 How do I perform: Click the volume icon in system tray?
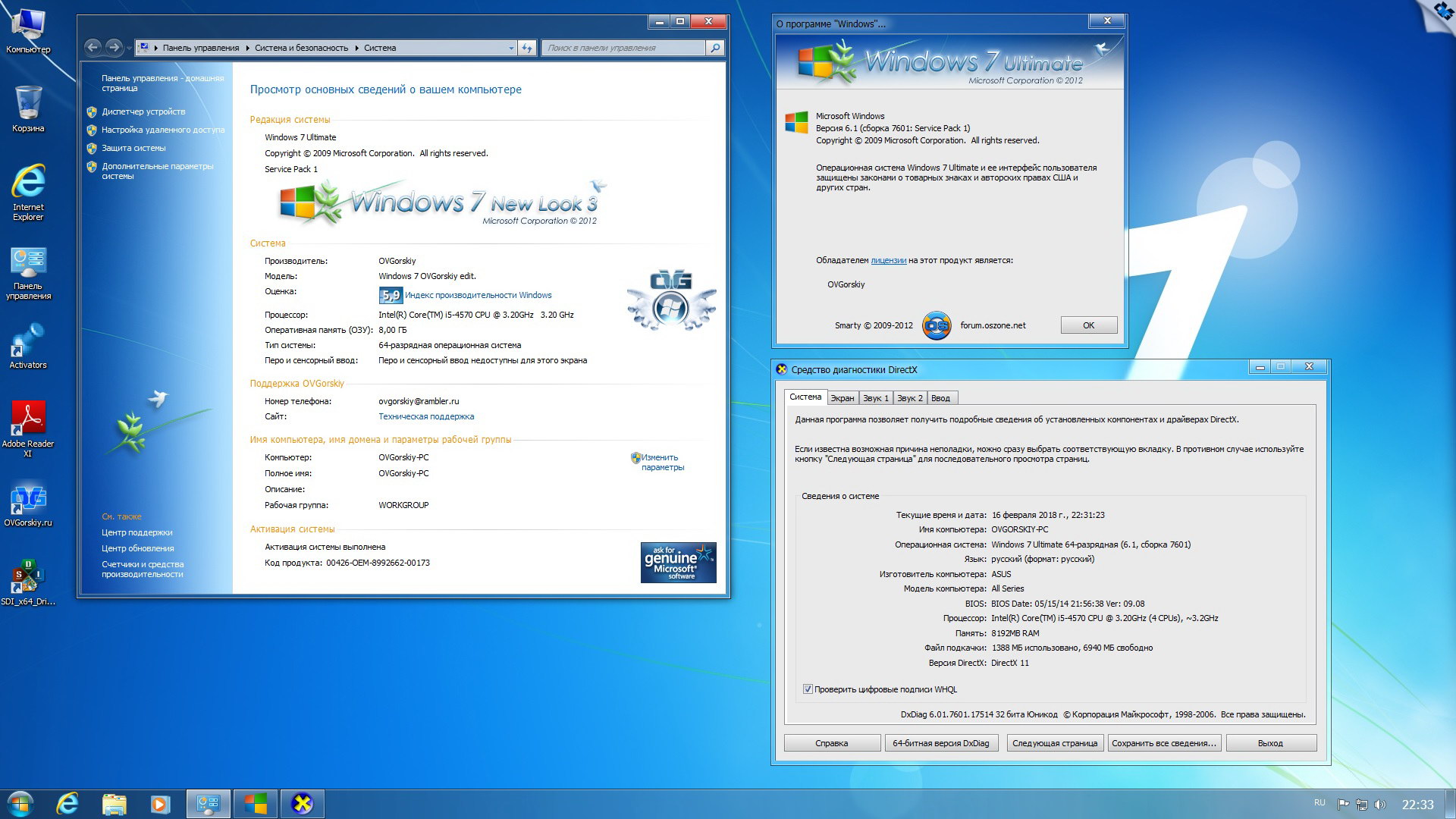pyautogui.click(x=1379, y=805)
